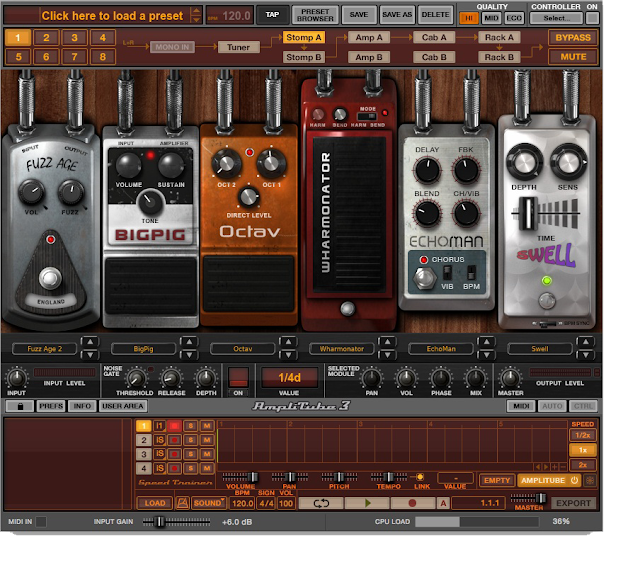
Task: Toggle the controller ON checkbox
Action: [x=592, y=18]
